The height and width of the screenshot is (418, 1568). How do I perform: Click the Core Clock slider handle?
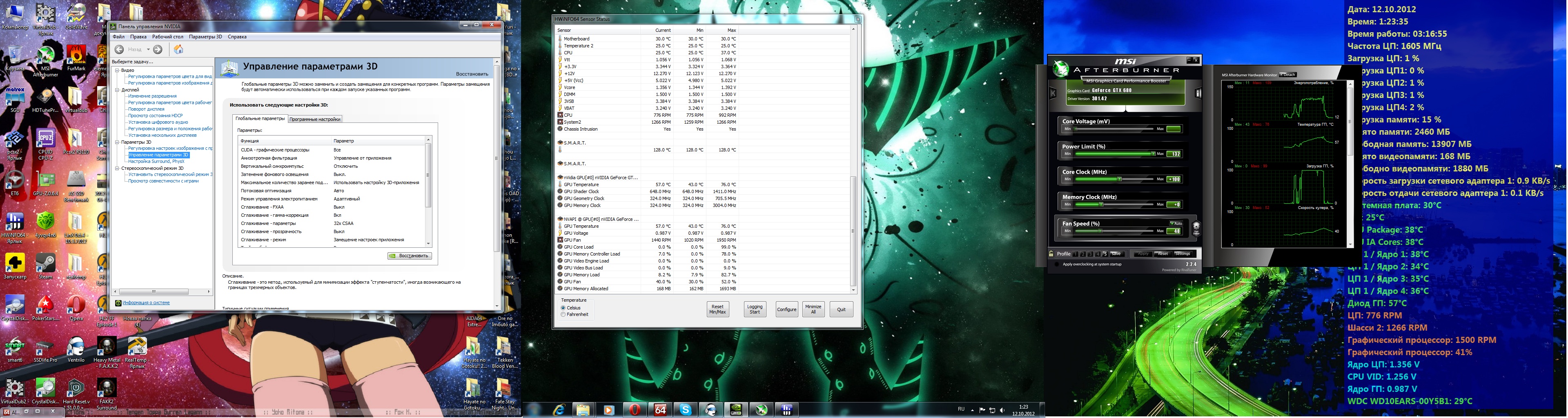(1119, 179)
